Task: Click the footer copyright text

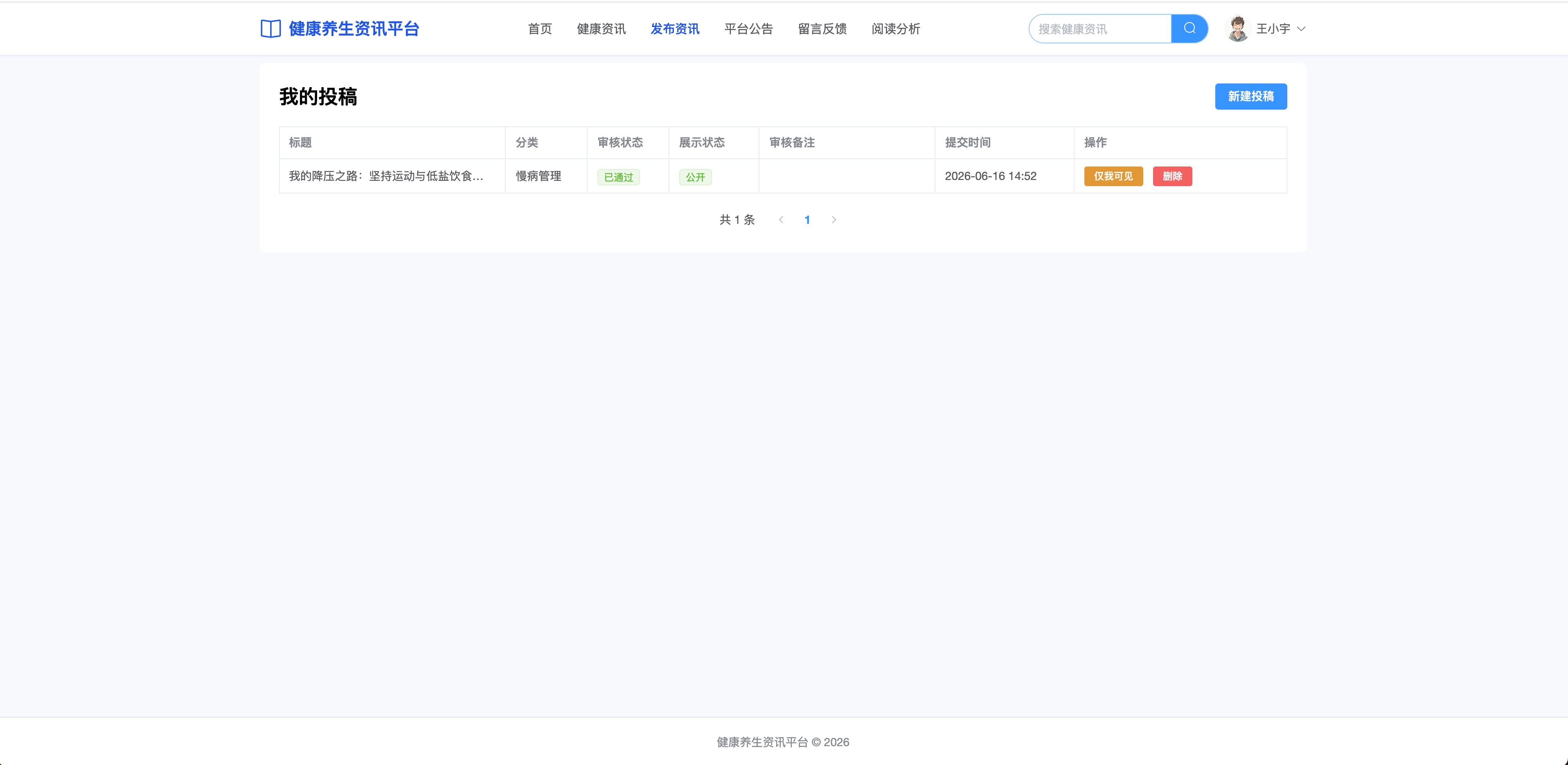Action: (783, 742)
